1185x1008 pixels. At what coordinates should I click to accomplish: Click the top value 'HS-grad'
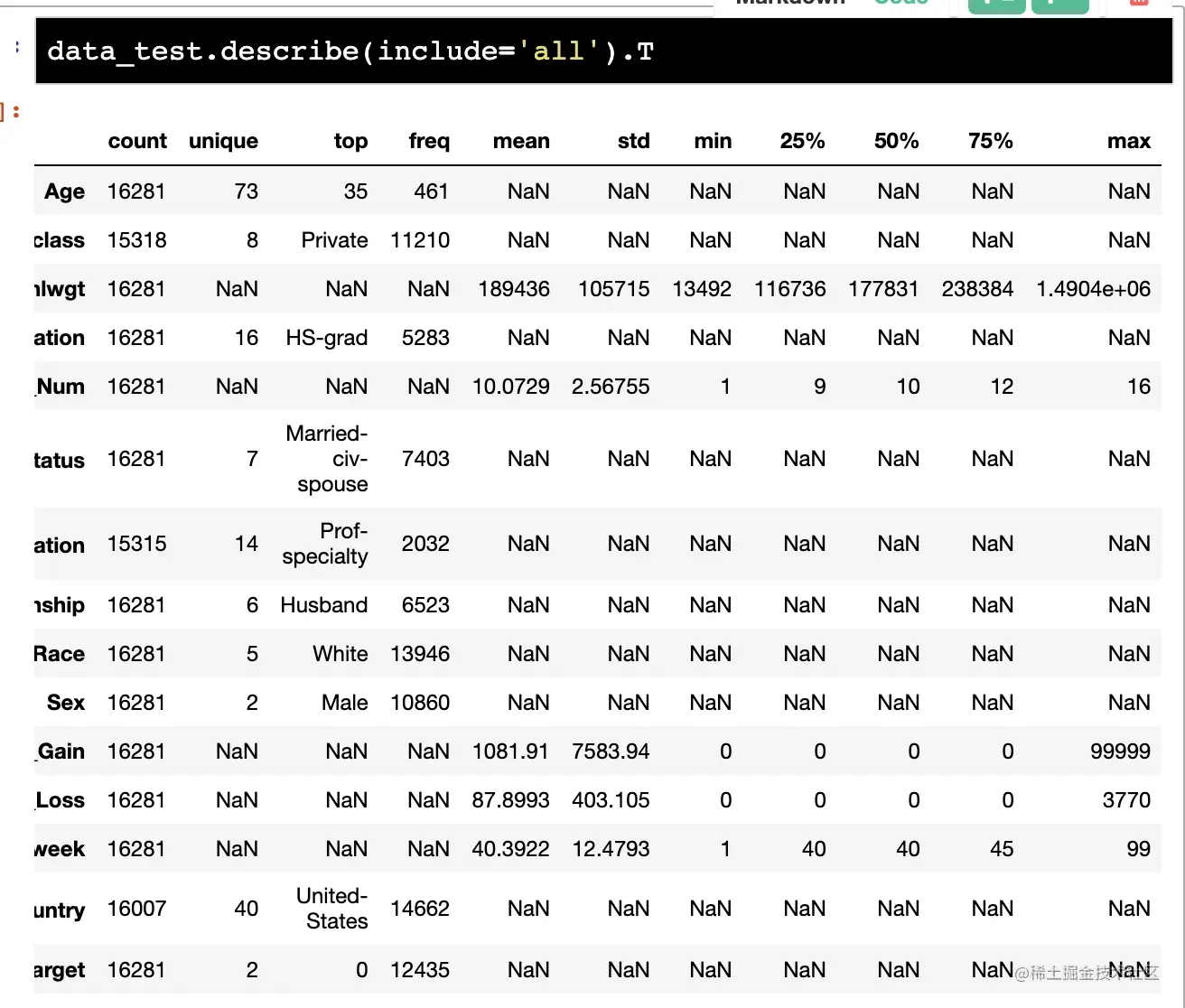pyautogui.click(x=327, y=338)
